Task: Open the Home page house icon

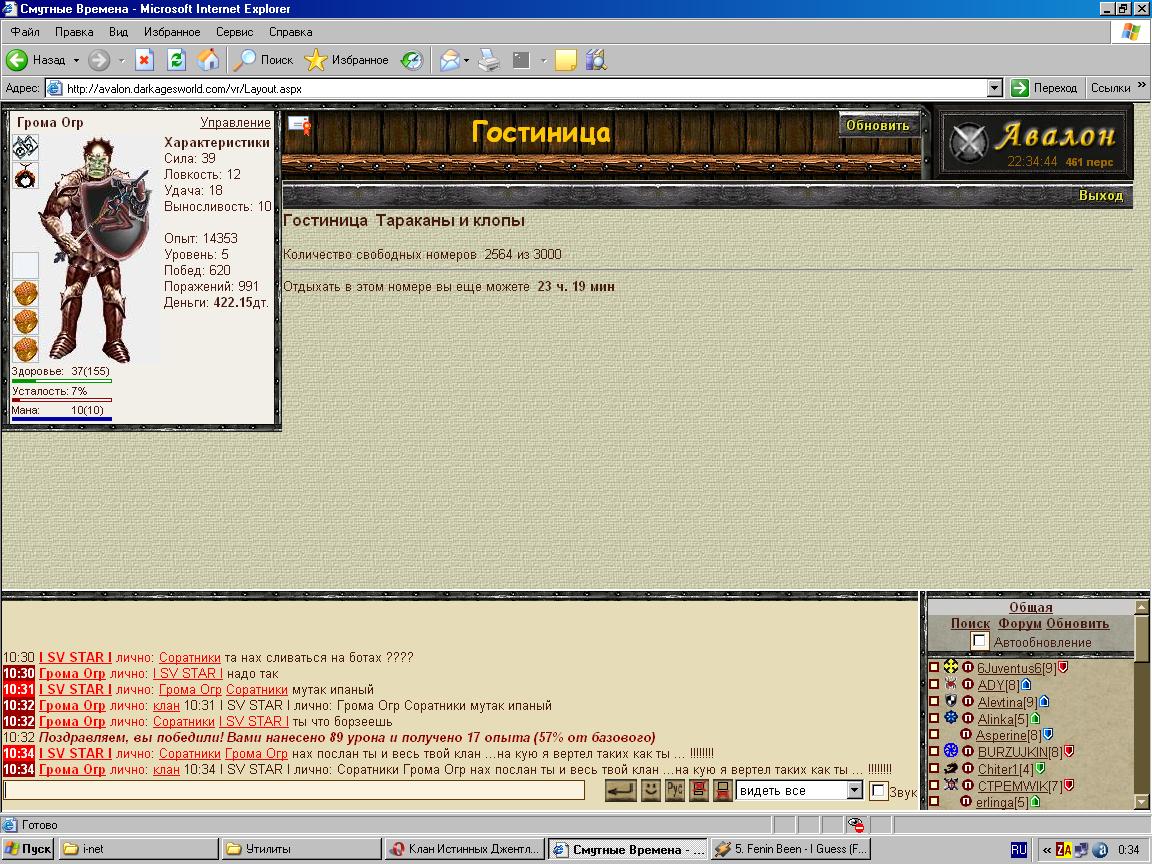Action: tap(208, 60)
